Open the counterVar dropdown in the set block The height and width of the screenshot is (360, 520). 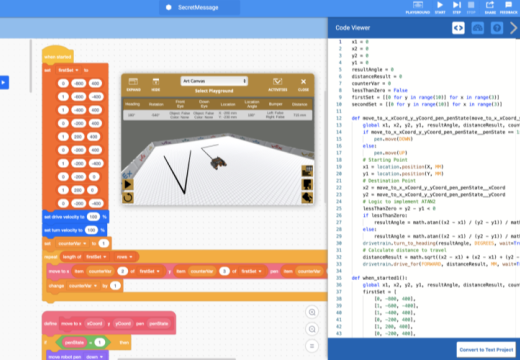point(72,243)
